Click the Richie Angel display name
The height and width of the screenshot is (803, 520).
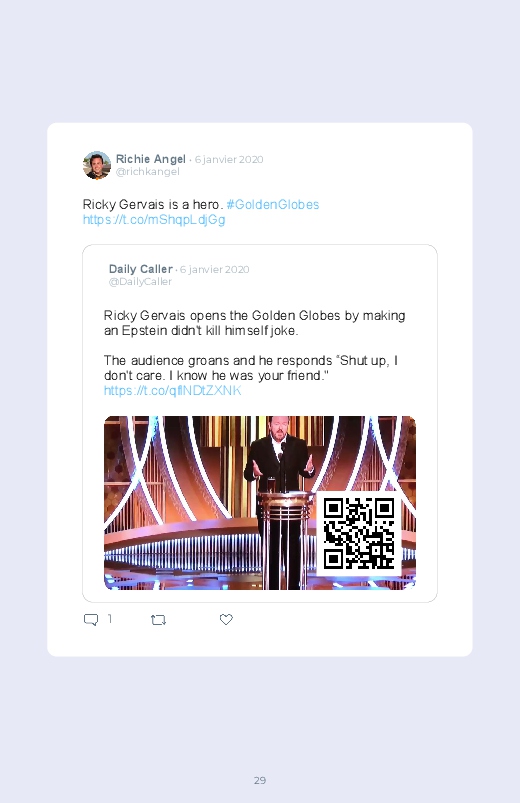pyautogui.click(x=151, y=159)
